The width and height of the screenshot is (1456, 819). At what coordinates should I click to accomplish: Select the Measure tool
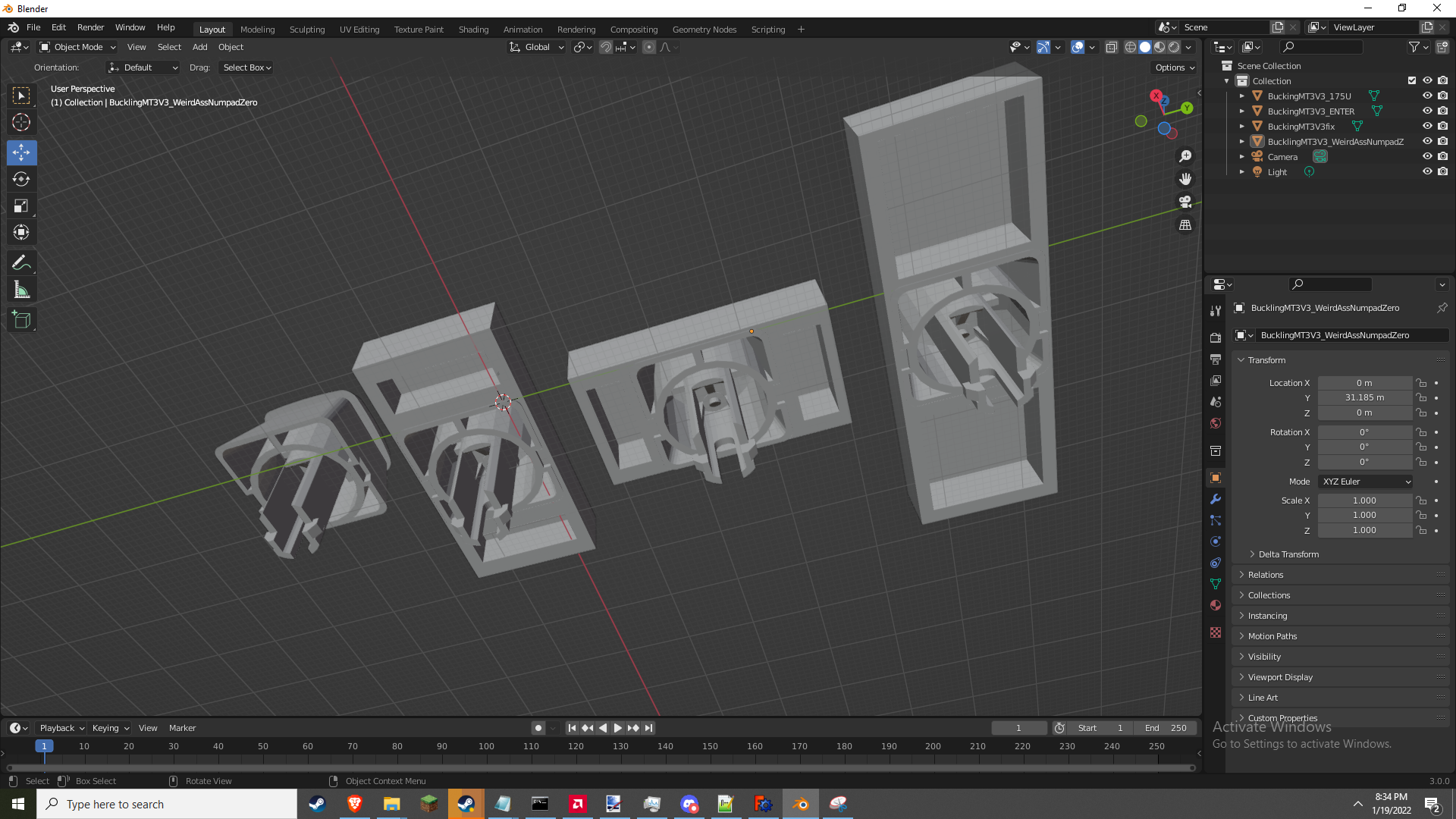21,290
